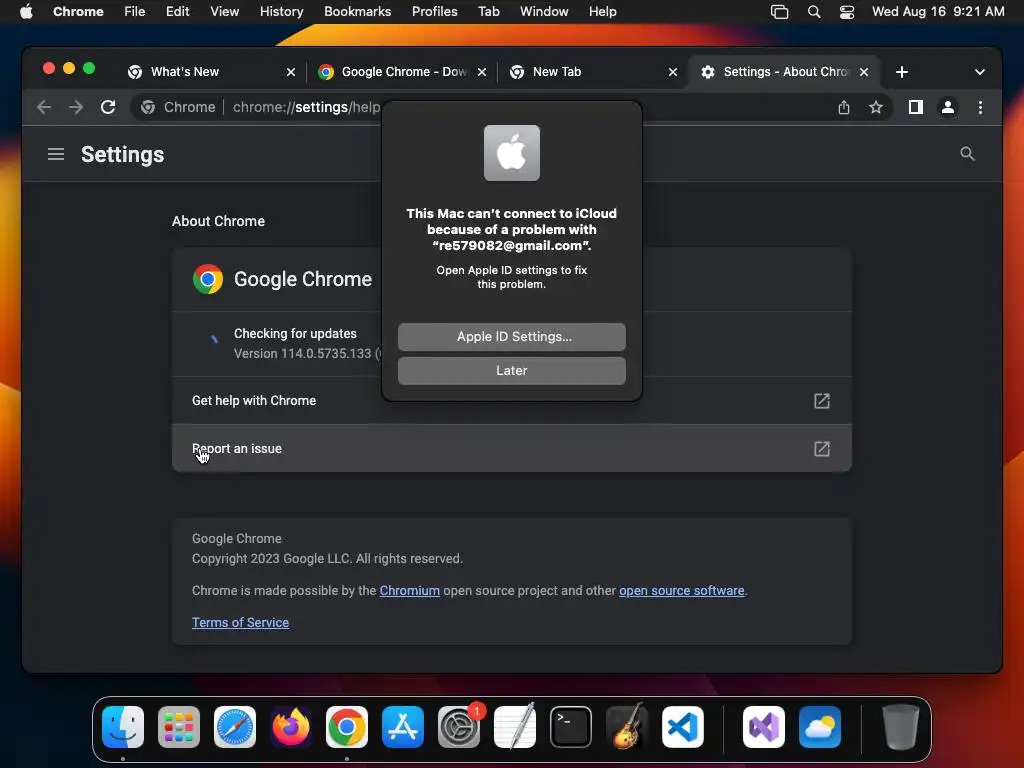This screenshot has height=768, width=1024.
Task: Go forward with the browser forward arrow
Action: tap(76, 107)
